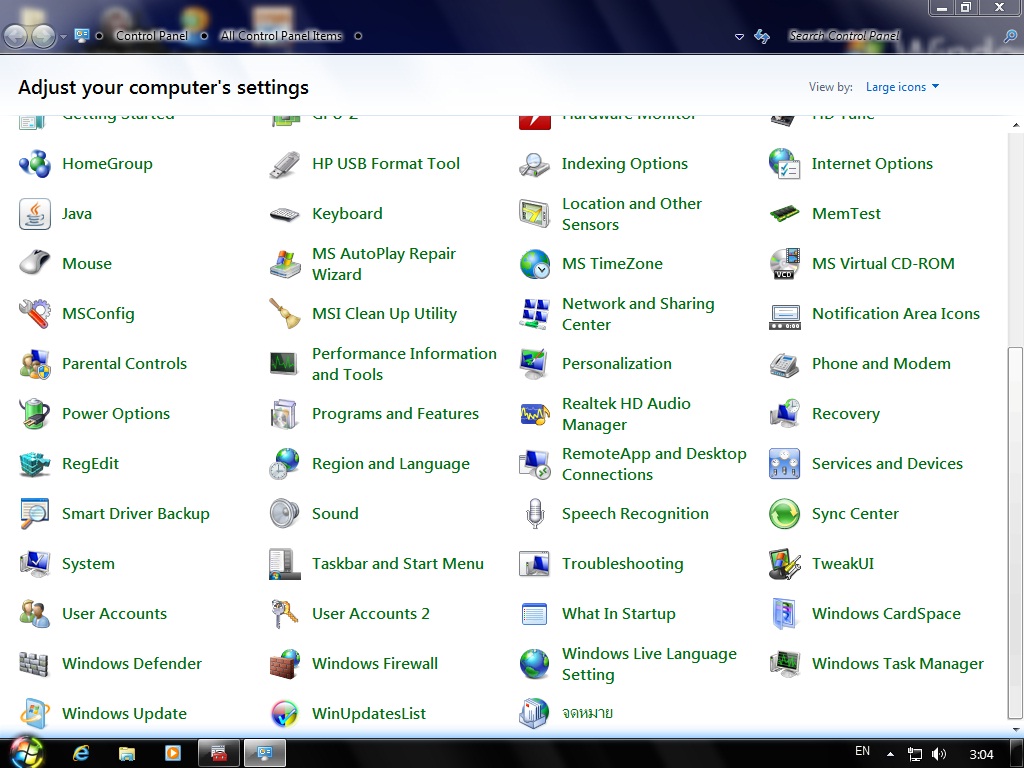Viewport: 1024px width, 768px height.
Task: Open the What In Startup link
Action: [x=618, y=614]
